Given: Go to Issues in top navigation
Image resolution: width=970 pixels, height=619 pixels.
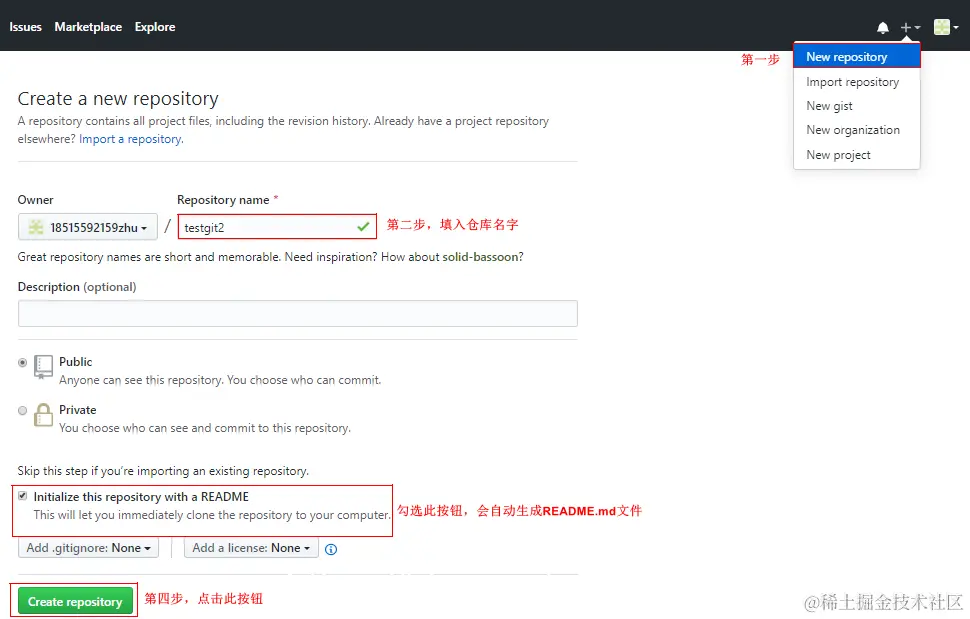Looking at the screenshot, I should [x=25, y=27].
